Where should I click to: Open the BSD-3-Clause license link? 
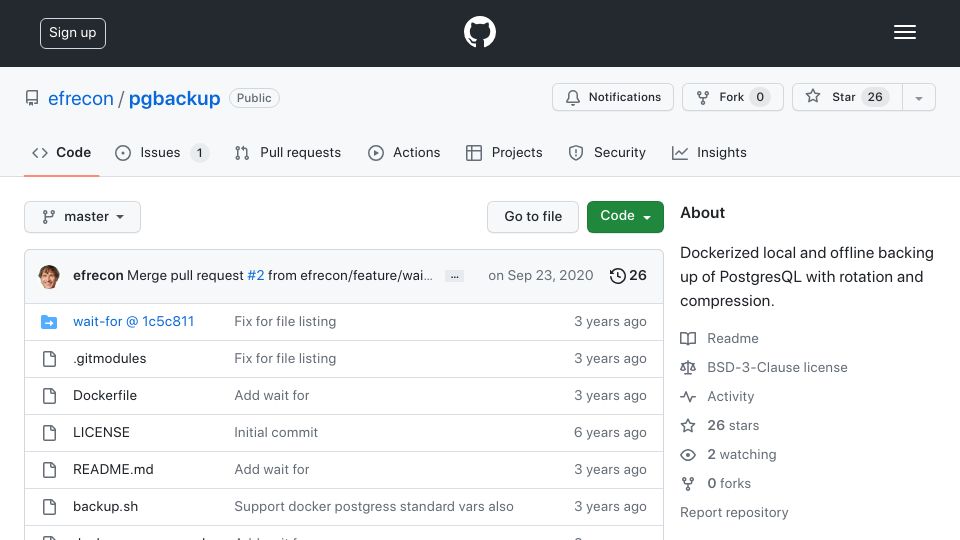778,367
